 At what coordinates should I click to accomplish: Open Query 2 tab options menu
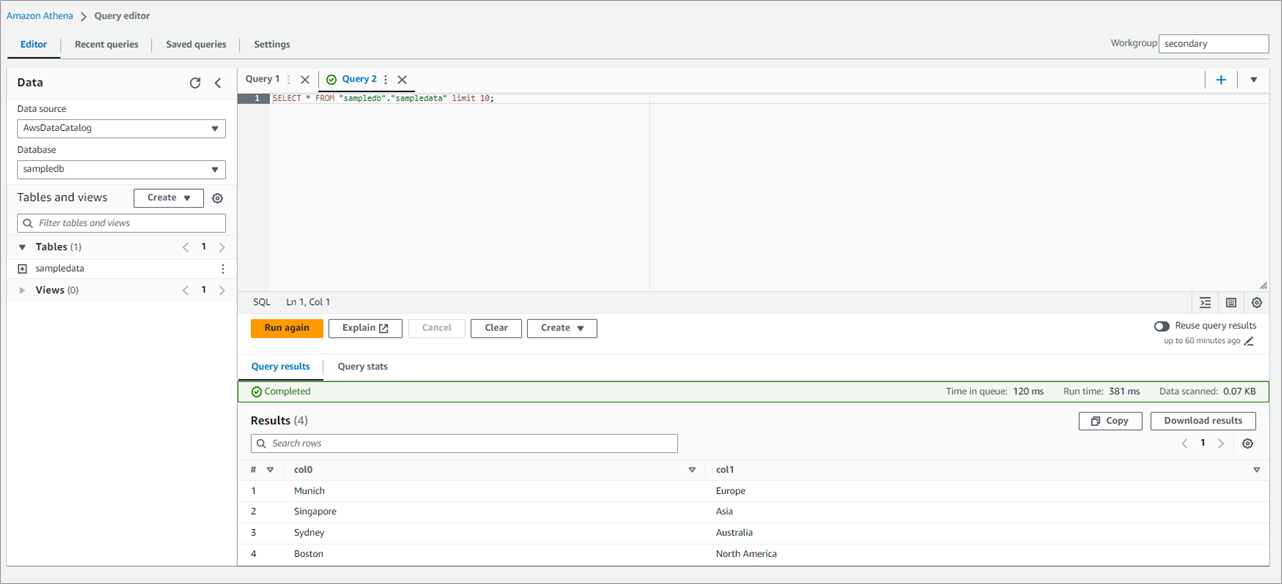[386, 80]
